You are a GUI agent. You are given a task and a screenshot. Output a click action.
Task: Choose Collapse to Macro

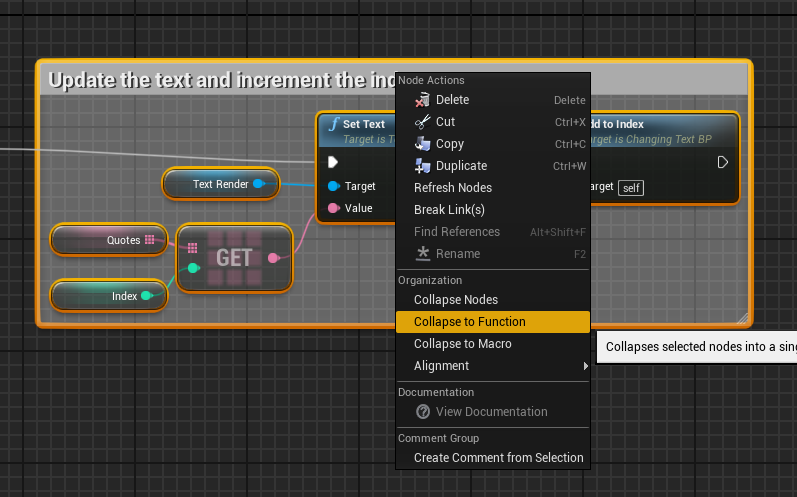493,344
